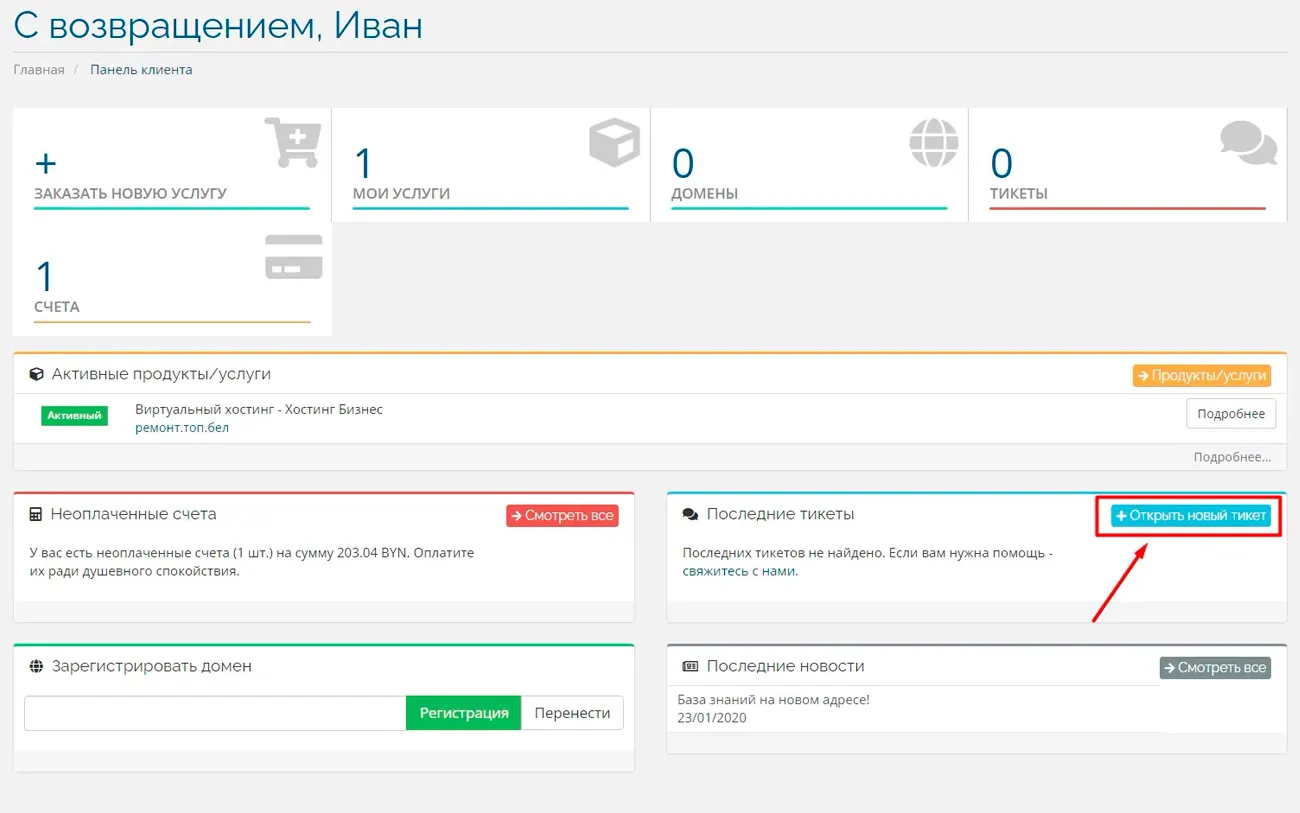
Task: Click the orange Продукты/услуги button
Action: (x=1202, y=375)
